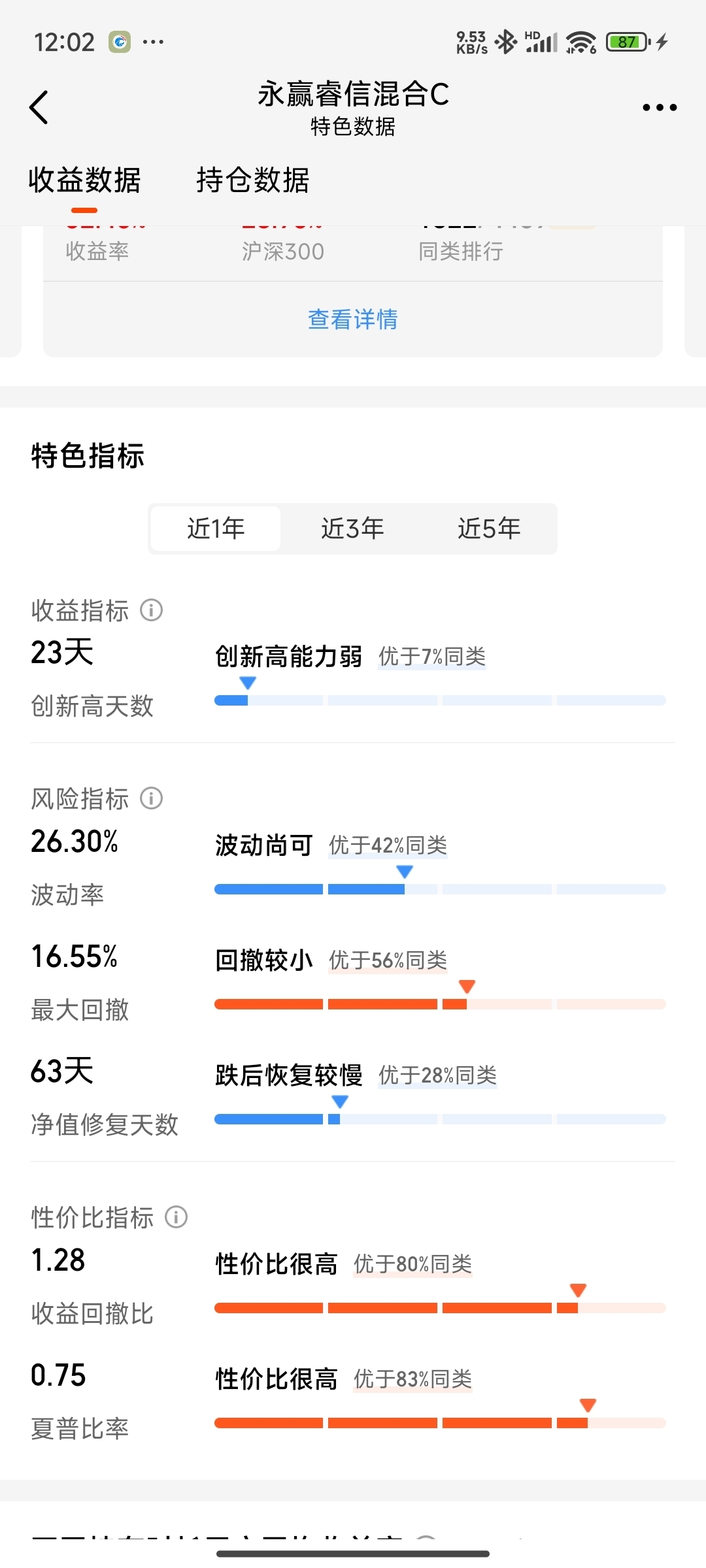
Task: Tap the 优于83%同类 label
Action: [x=413, y=1379]
